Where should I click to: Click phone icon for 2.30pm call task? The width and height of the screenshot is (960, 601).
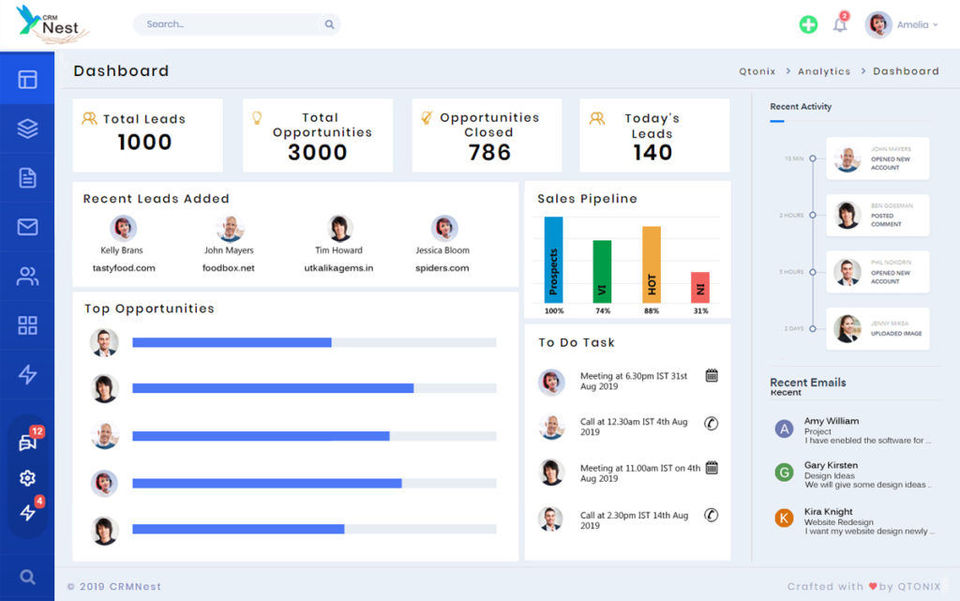tap(711, 515)
